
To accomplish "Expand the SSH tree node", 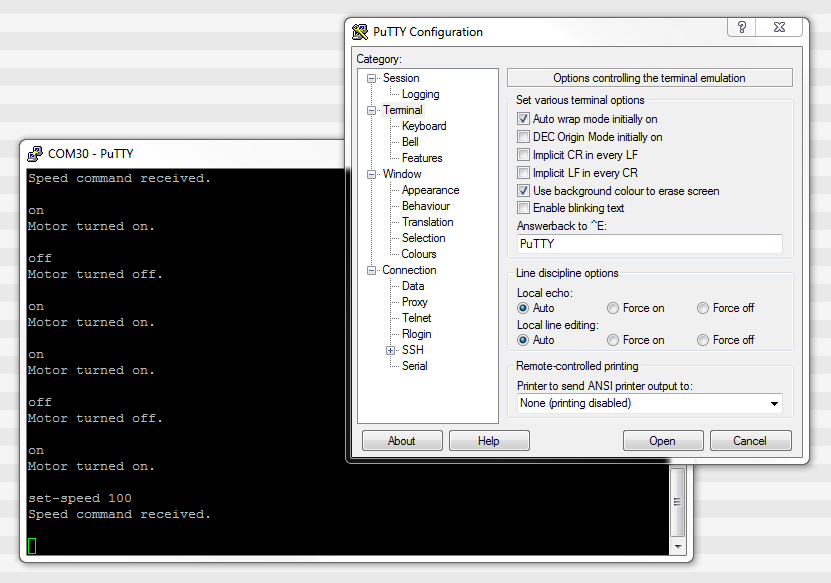I will (x=391, y=350).
